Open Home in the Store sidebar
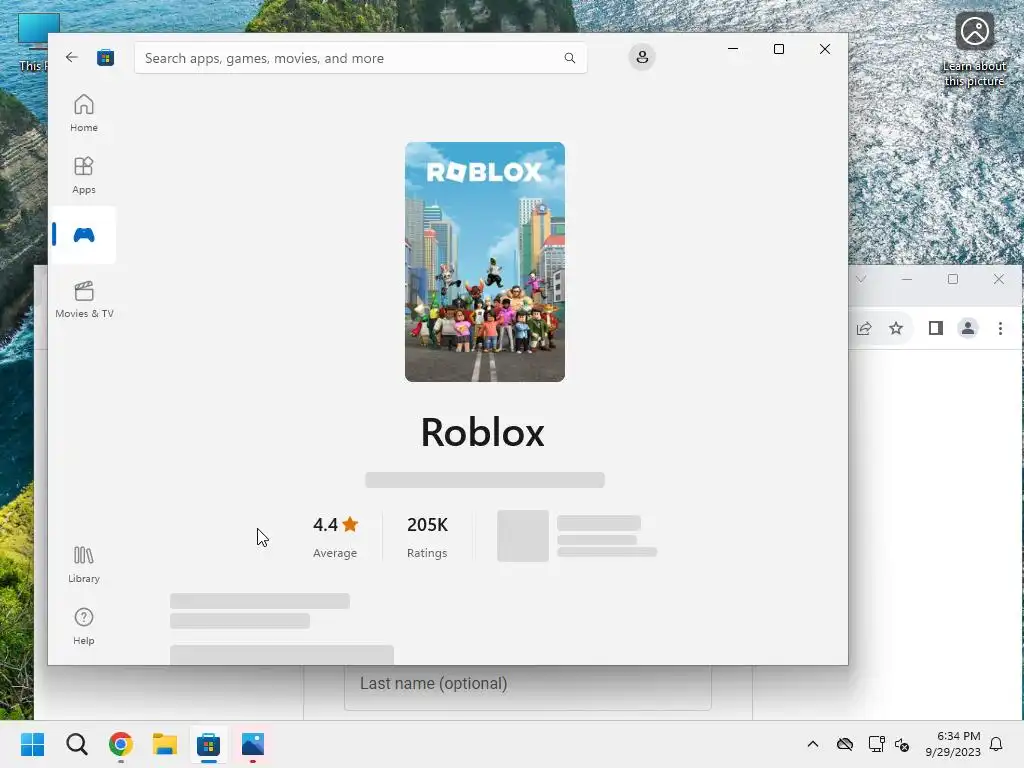Screen dimensions: 1024x768 tap(84, 113)
